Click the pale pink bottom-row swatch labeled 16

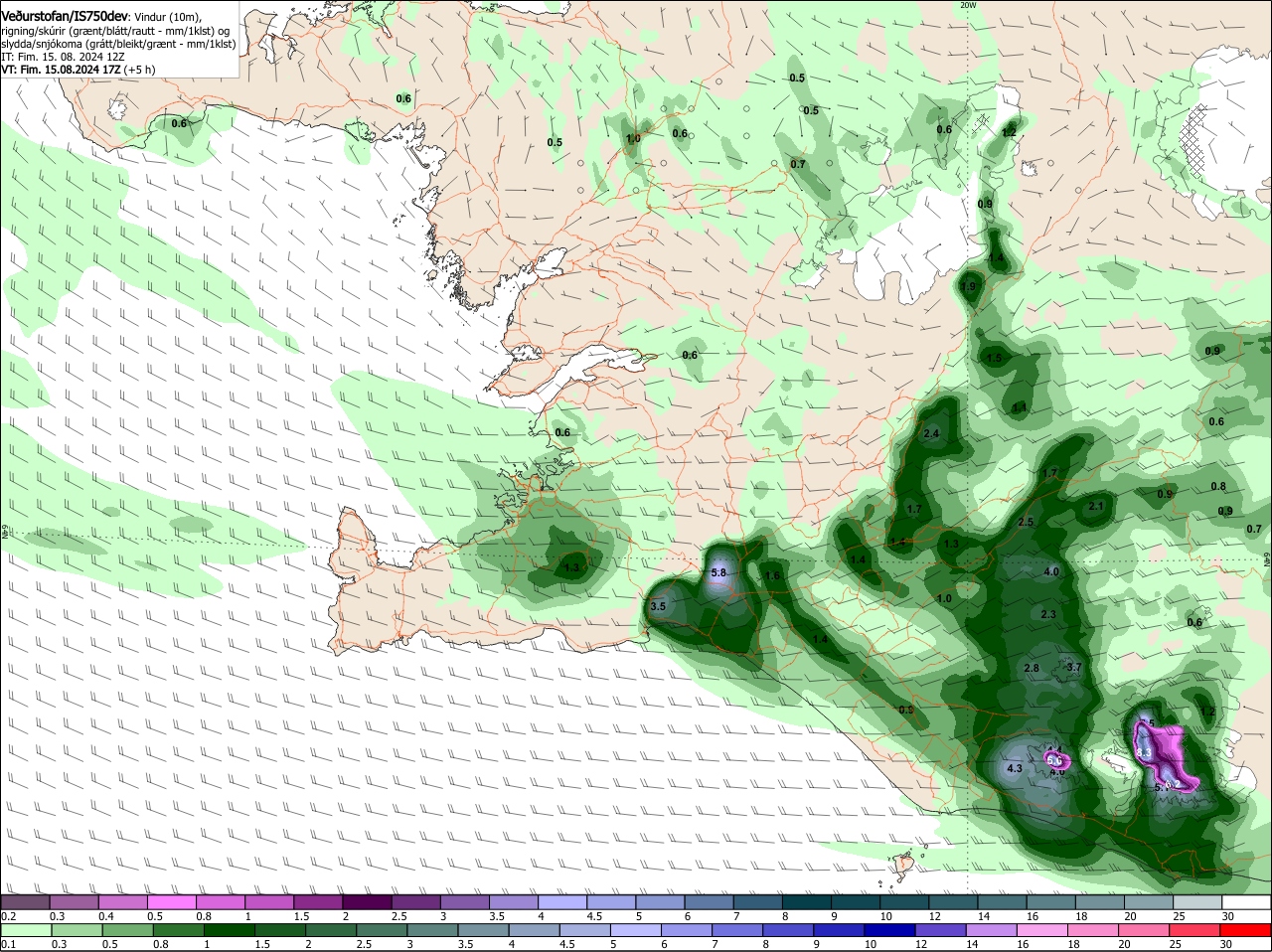pyautogui.click(x=1043, y=931)
